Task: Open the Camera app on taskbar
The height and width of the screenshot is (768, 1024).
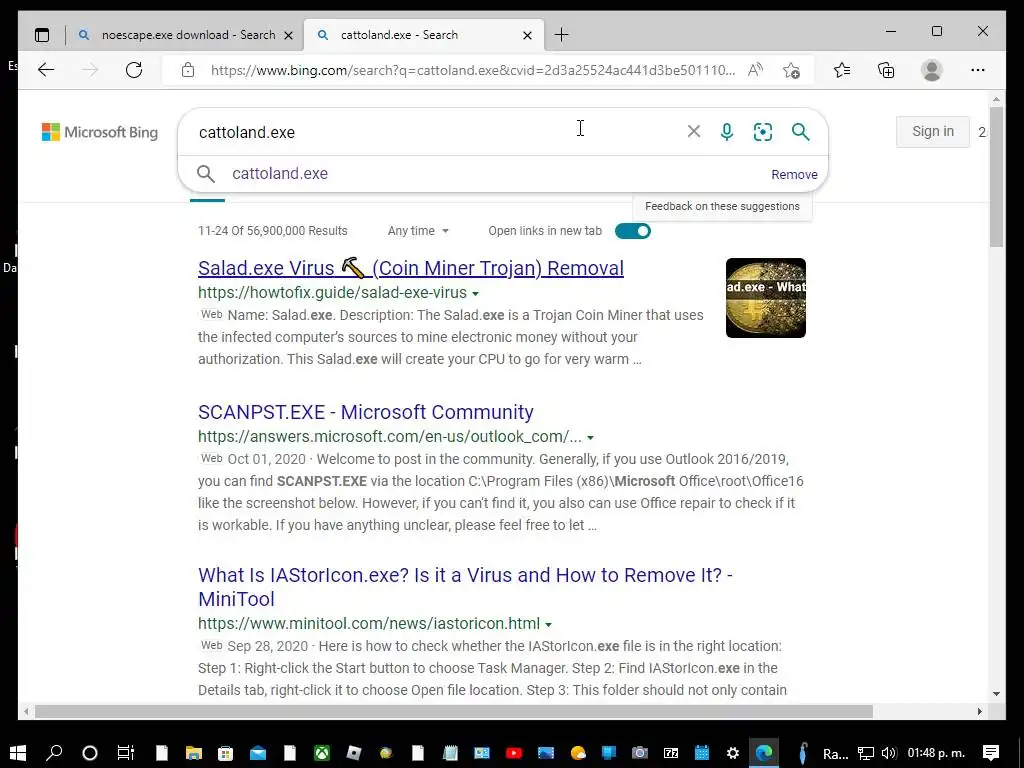Action: coord(639,753)
